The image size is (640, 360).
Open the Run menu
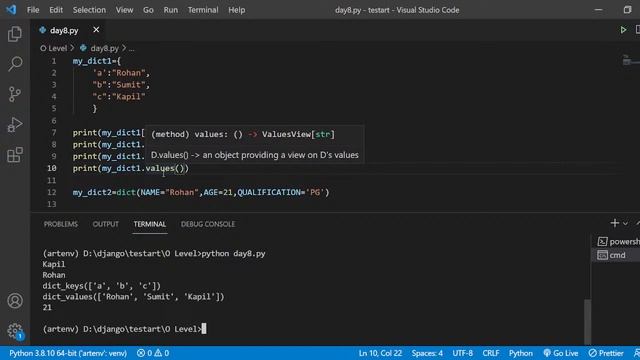(171, 10)
